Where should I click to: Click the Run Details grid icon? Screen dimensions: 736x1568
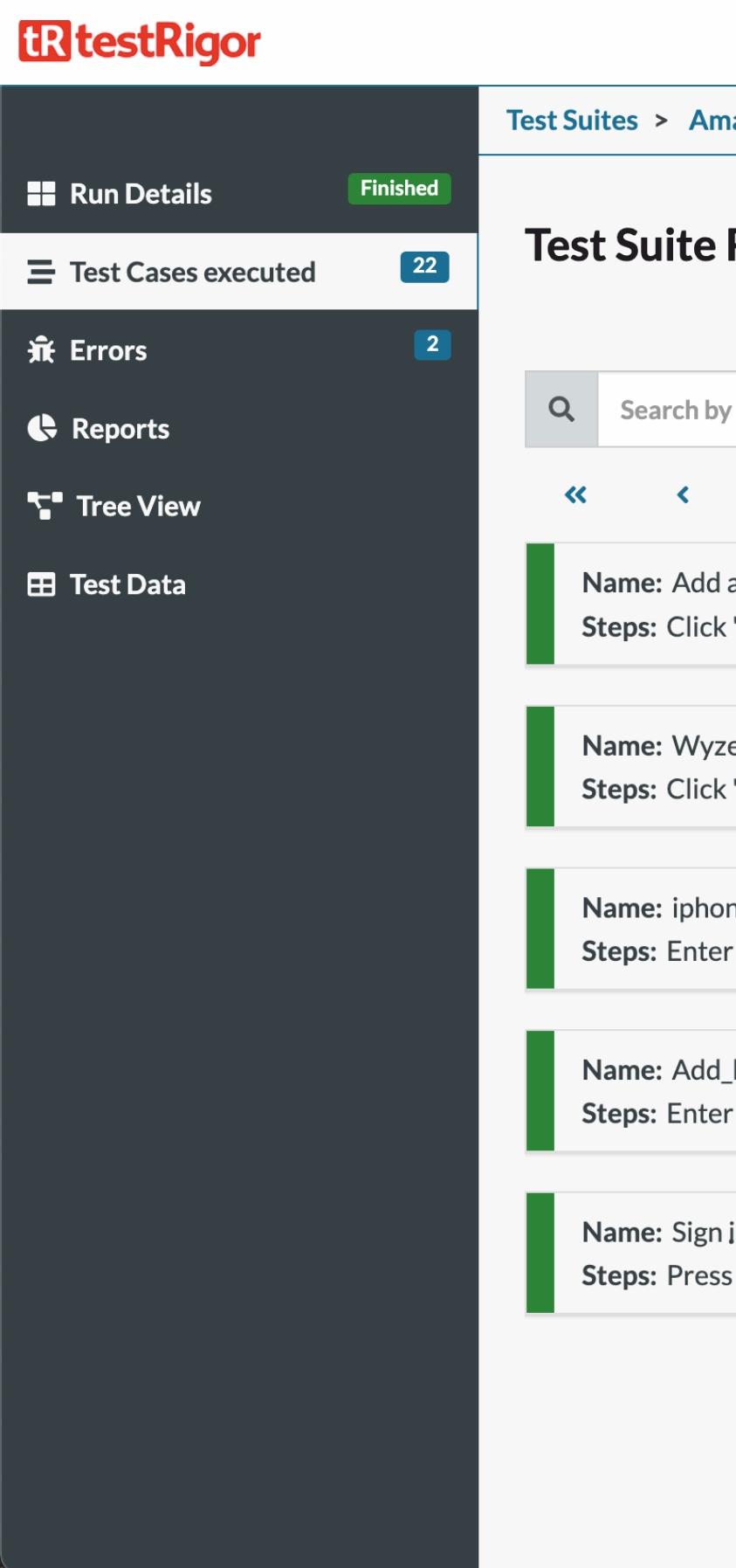click(41, 194)
